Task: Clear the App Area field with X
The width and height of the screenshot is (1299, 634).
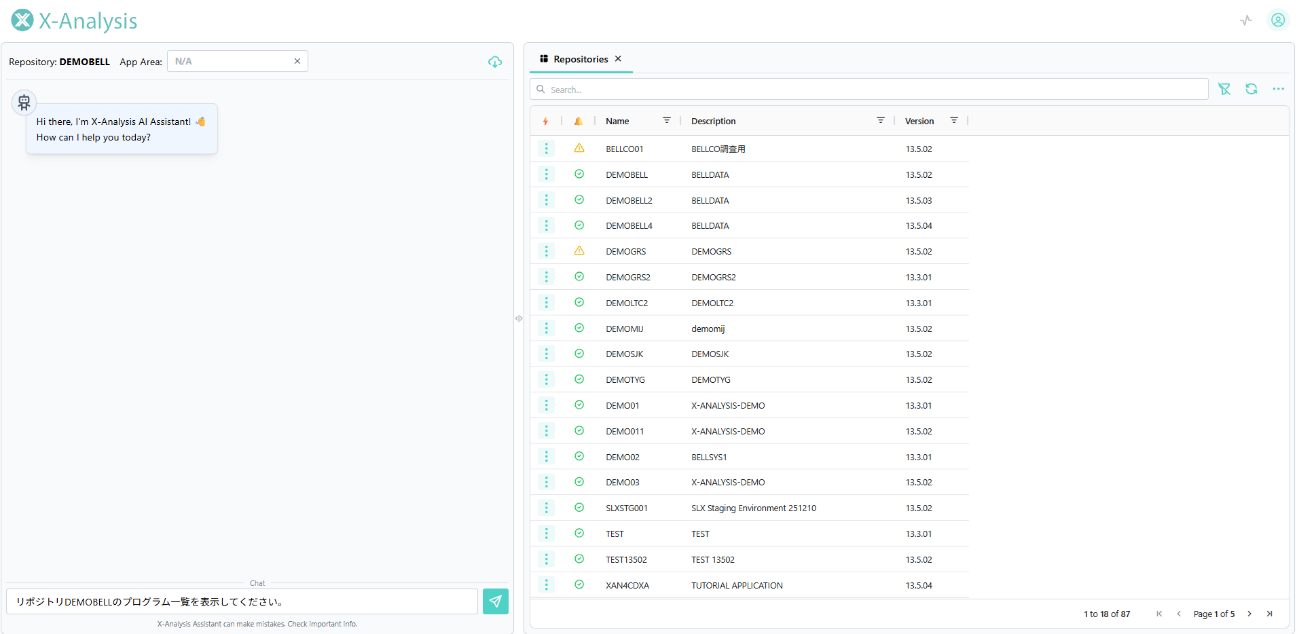Action: click(x=297, y=61)
